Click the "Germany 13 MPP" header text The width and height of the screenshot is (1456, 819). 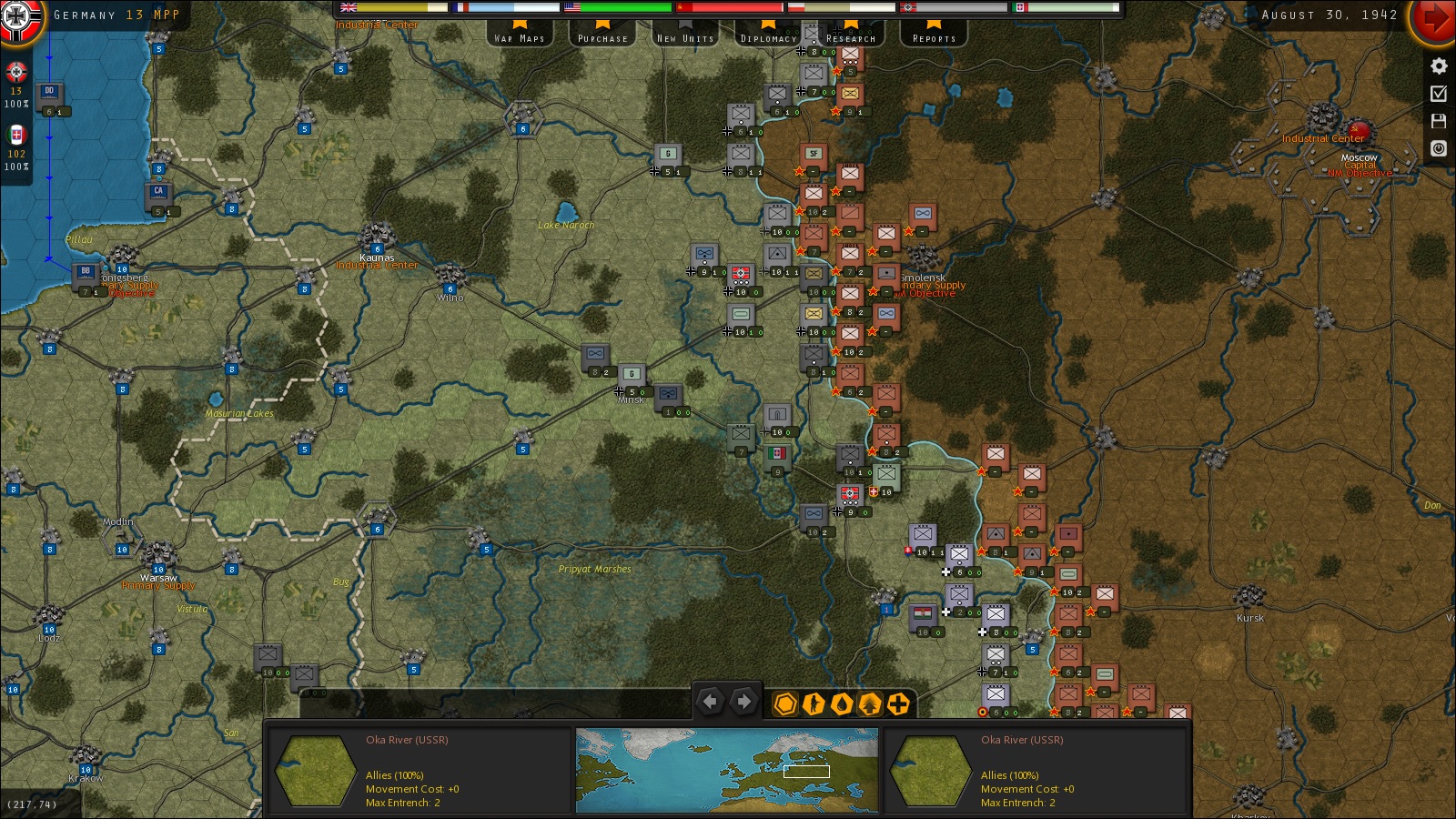116,15
